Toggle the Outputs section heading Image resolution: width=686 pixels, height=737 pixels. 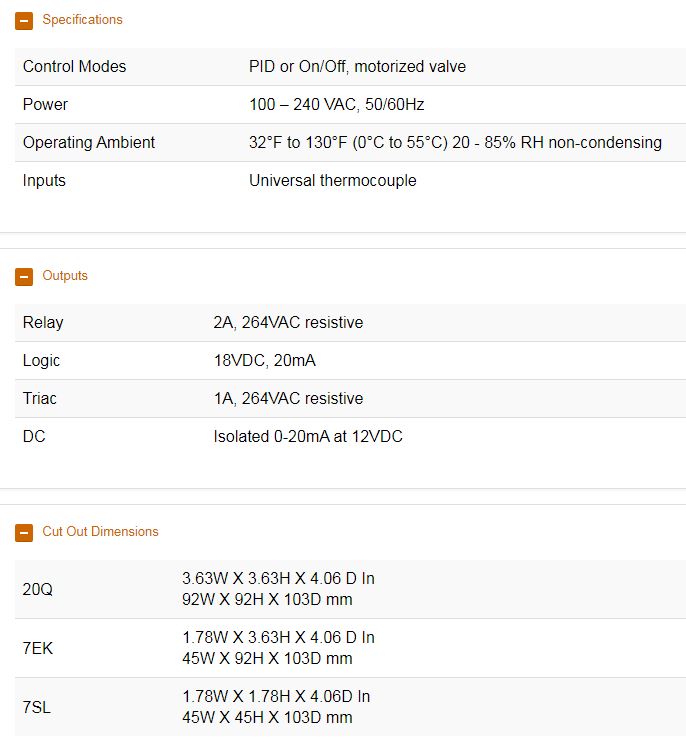65,276
